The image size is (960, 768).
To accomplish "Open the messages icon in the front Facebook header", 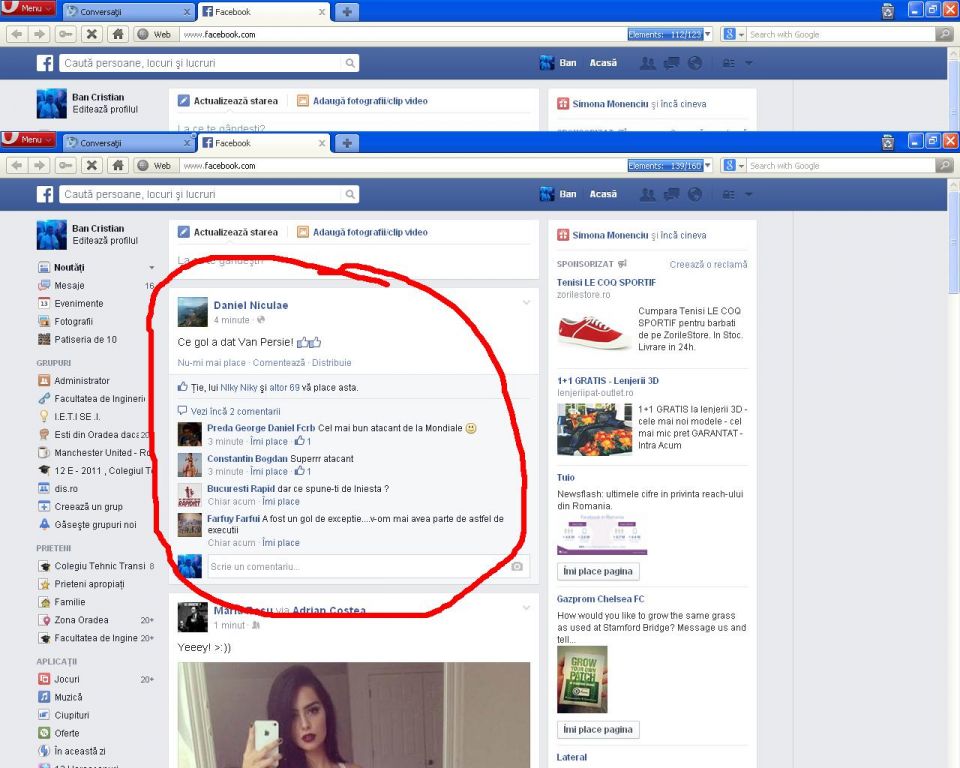I will [x=672, y=195].
